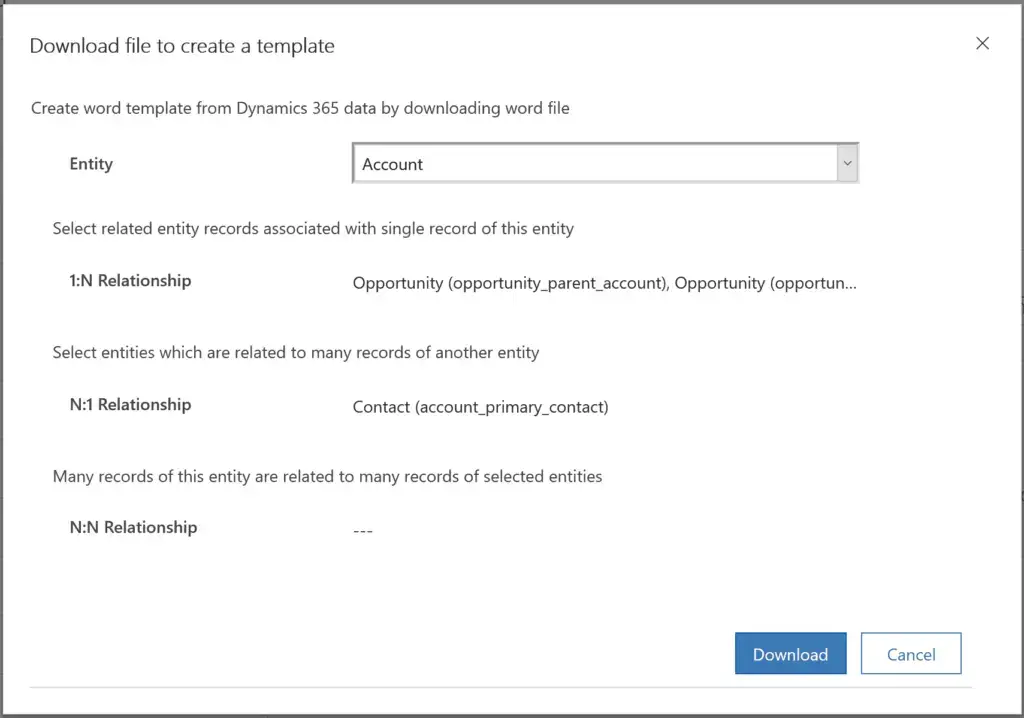Click the Download button
Screen dimensions: 1024x718
pos(790,653)
